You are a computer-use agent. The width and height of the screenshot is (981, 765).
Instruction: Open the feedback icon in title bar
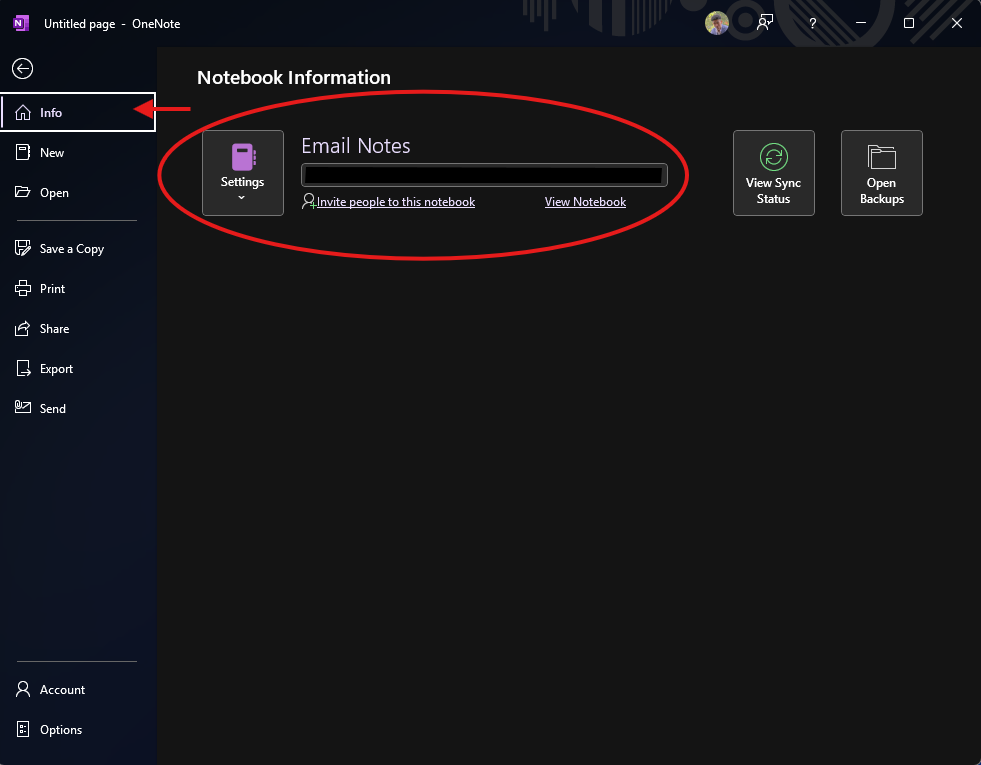tap(765, 23)
